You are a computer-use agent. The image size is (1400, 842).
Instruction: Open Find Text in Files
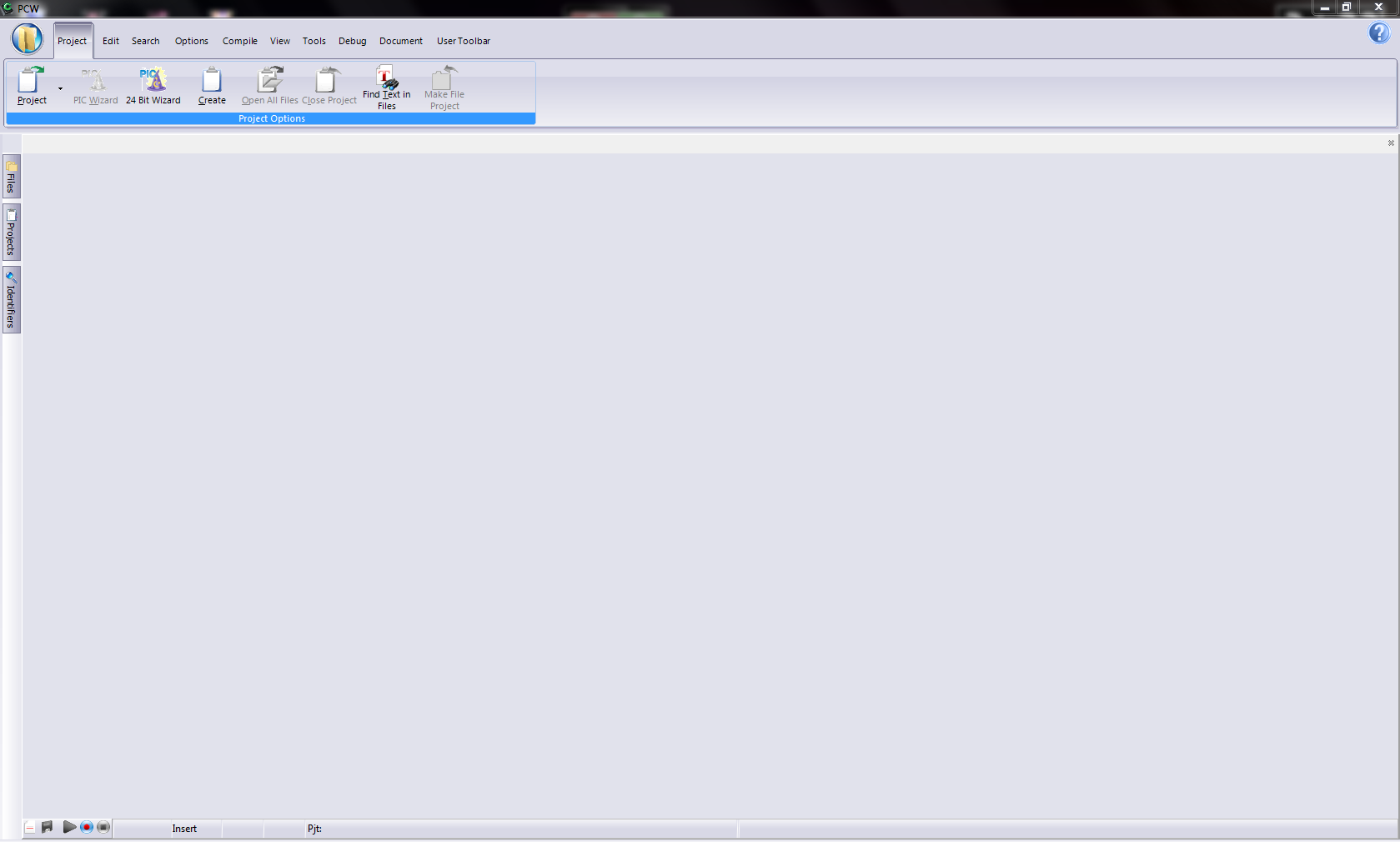(387, 87)
